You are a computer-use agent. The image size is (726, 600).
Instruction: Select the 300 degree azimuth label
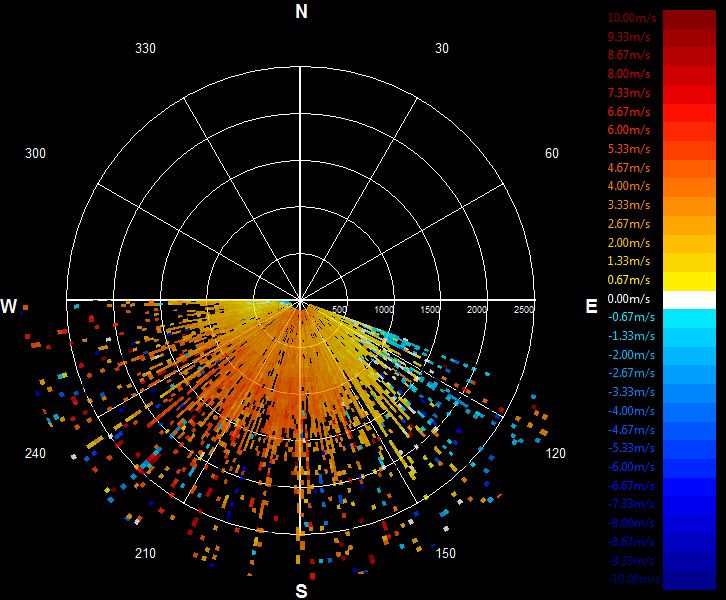tap(35, 153)
